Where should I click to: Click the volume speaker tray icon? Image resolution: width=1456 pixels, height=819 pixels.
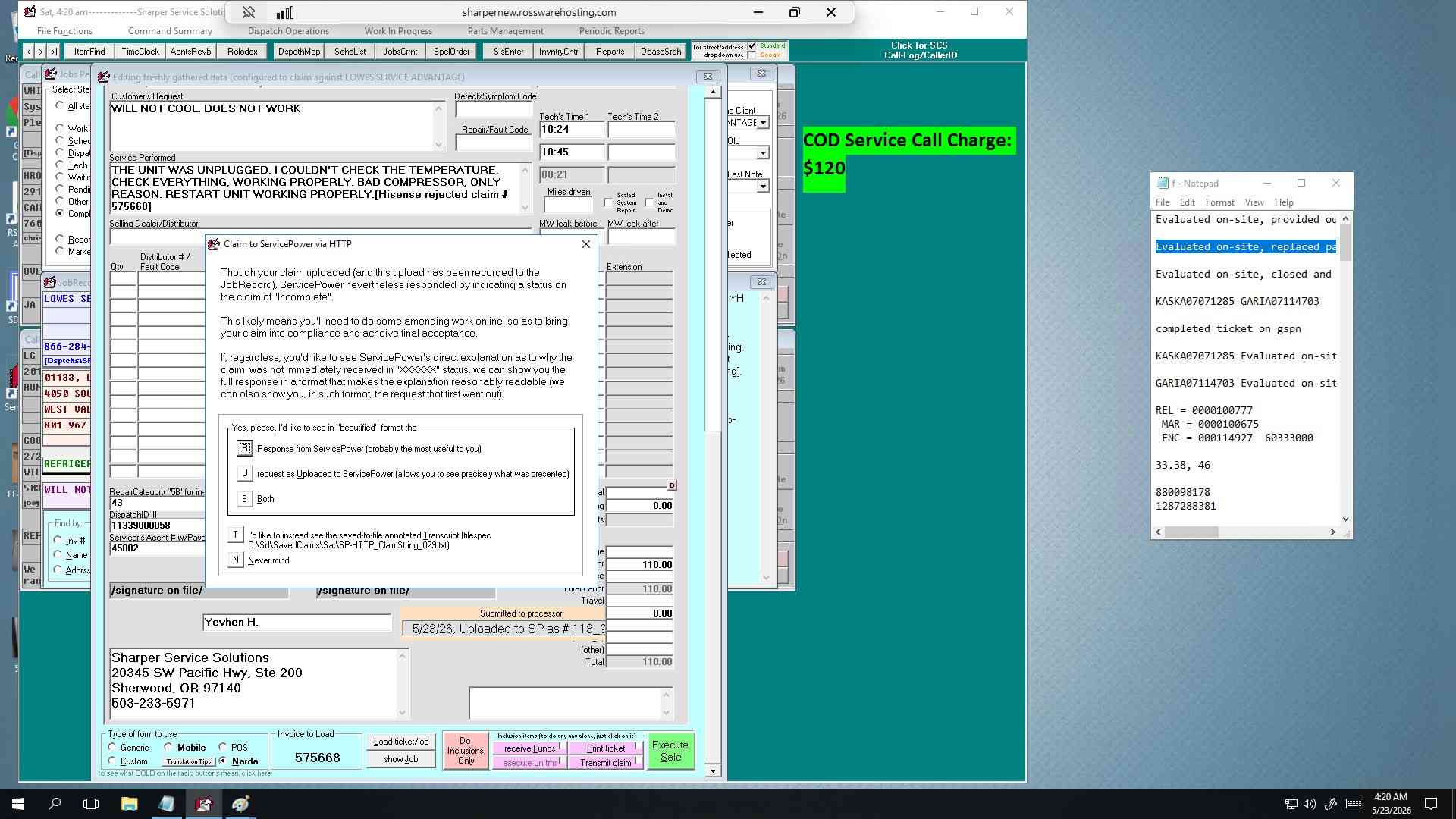pyautogui.click(x=1310, y=804)
